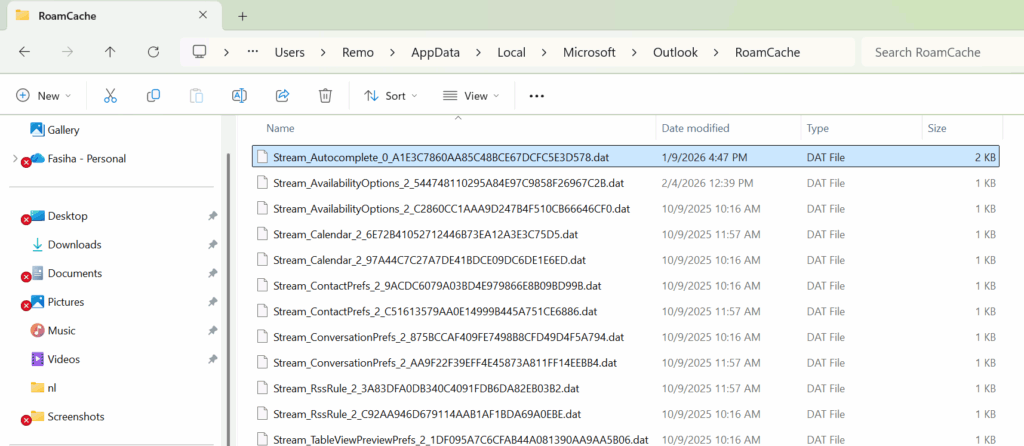1024x446 pixels.
Task: Click the Copy icon in toolbar
Action: click(x=153, y=96)
